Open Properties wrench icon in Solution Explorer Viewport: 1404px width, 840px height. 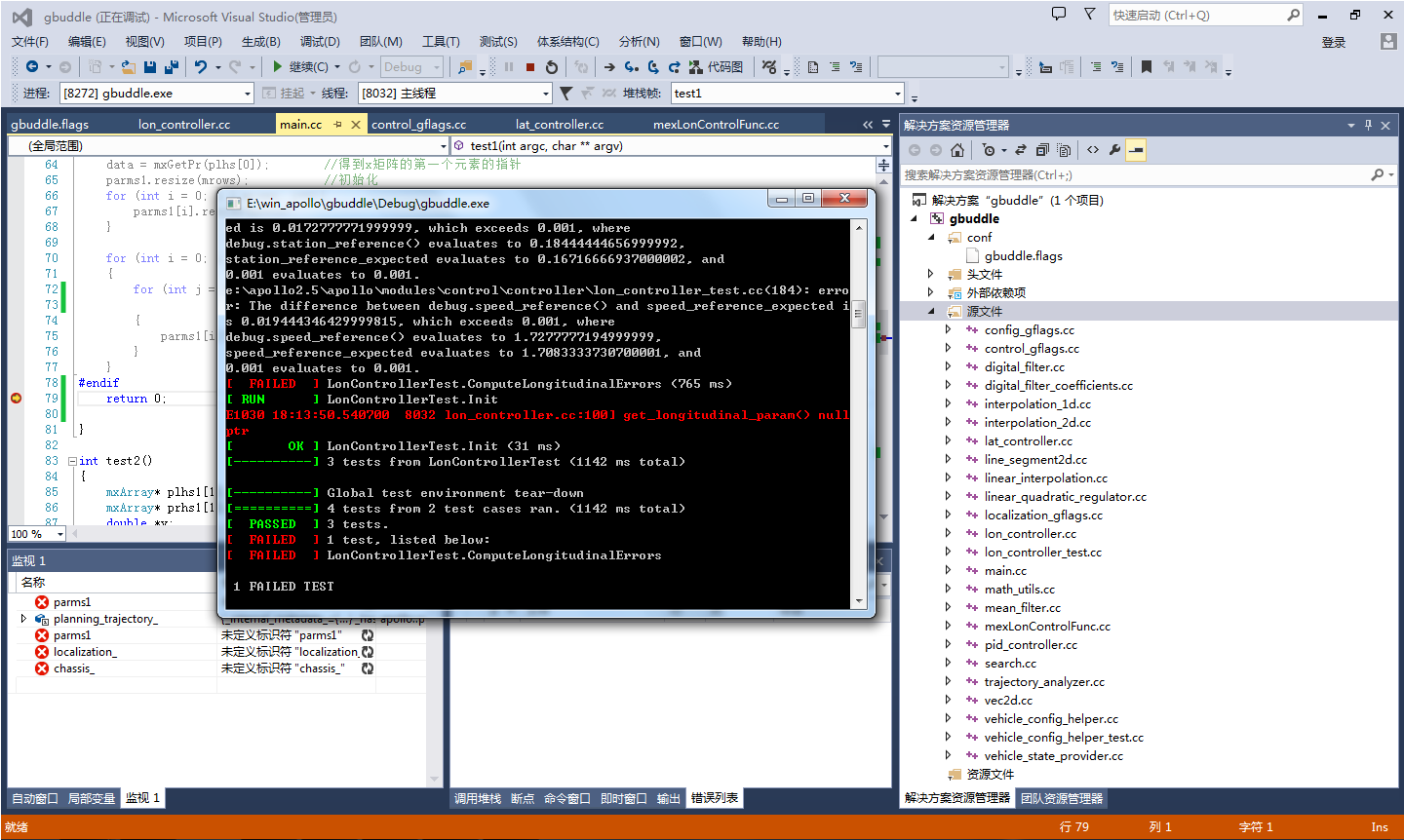click(1116, 149)
